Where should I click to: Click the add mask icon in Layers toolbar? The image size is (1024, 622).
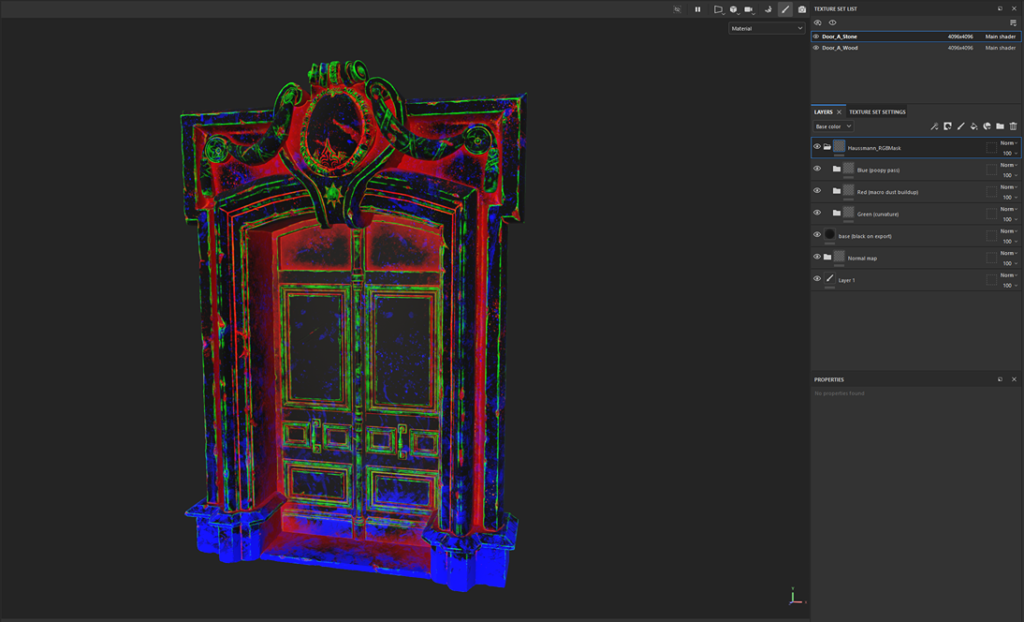[947, 127]
